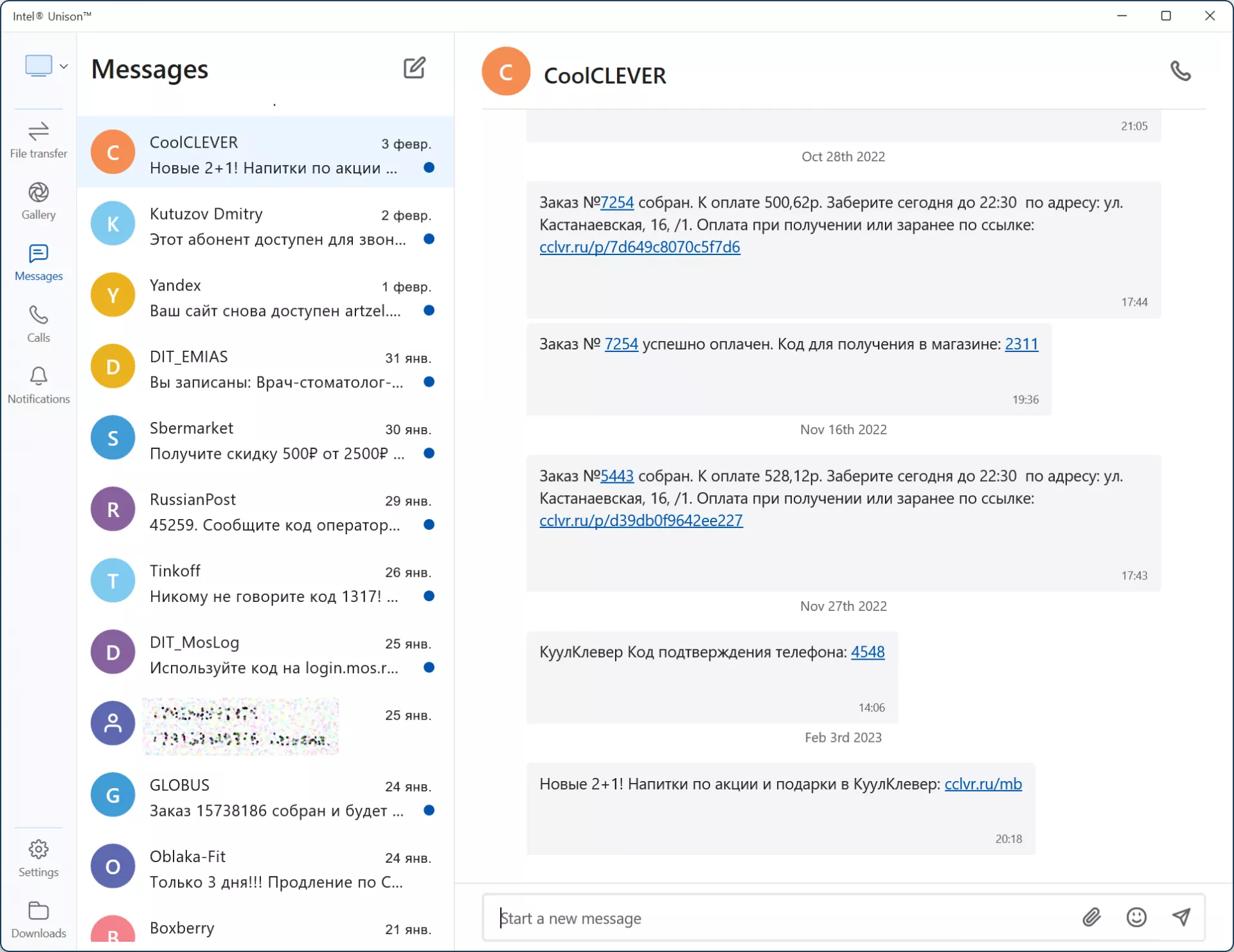Click order 7254 link in оплачен message

tap(621, 344)
